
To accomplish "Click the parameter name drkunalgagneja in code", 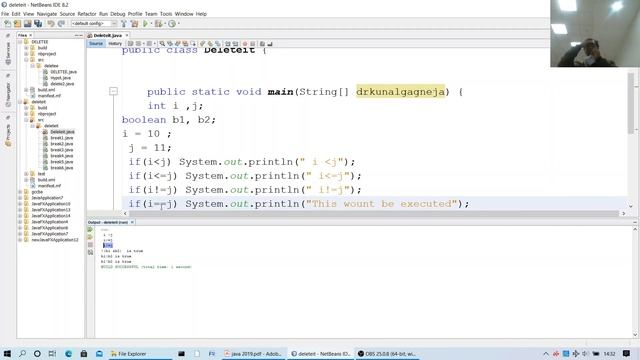I will 400,92.
